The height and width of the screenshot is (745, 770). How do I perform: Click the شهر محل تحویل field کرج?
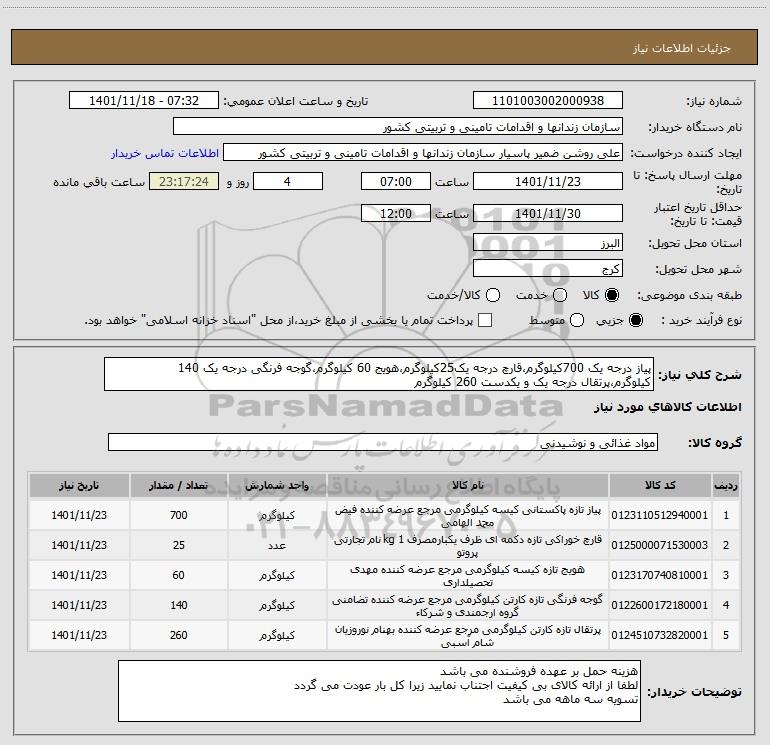click(548, 269)
